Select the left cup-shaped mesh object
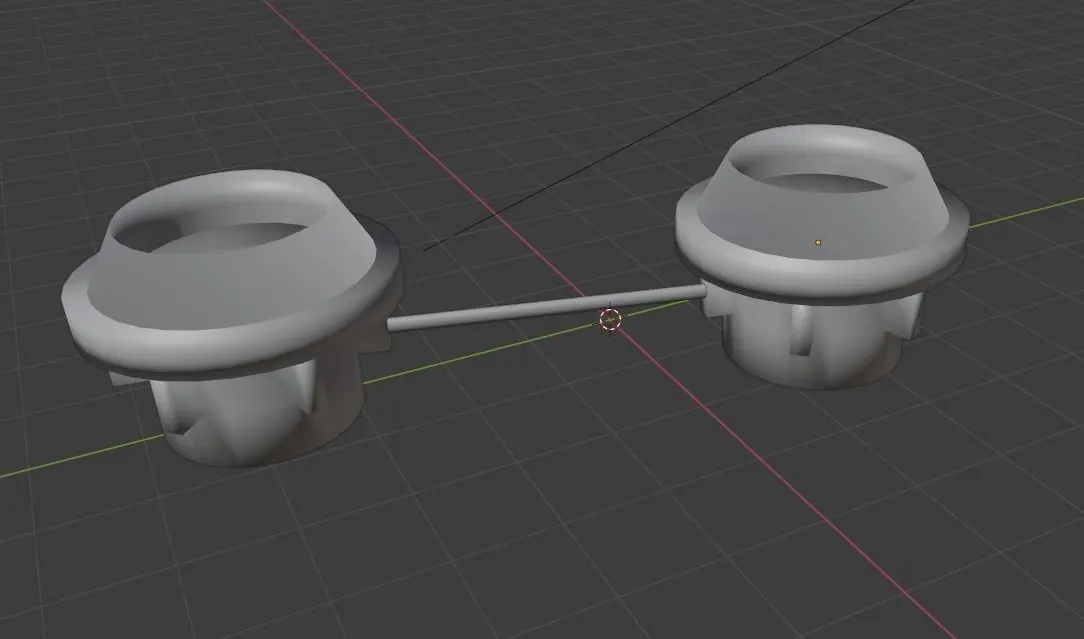The image size is (1084, 639). pos(232,318)
